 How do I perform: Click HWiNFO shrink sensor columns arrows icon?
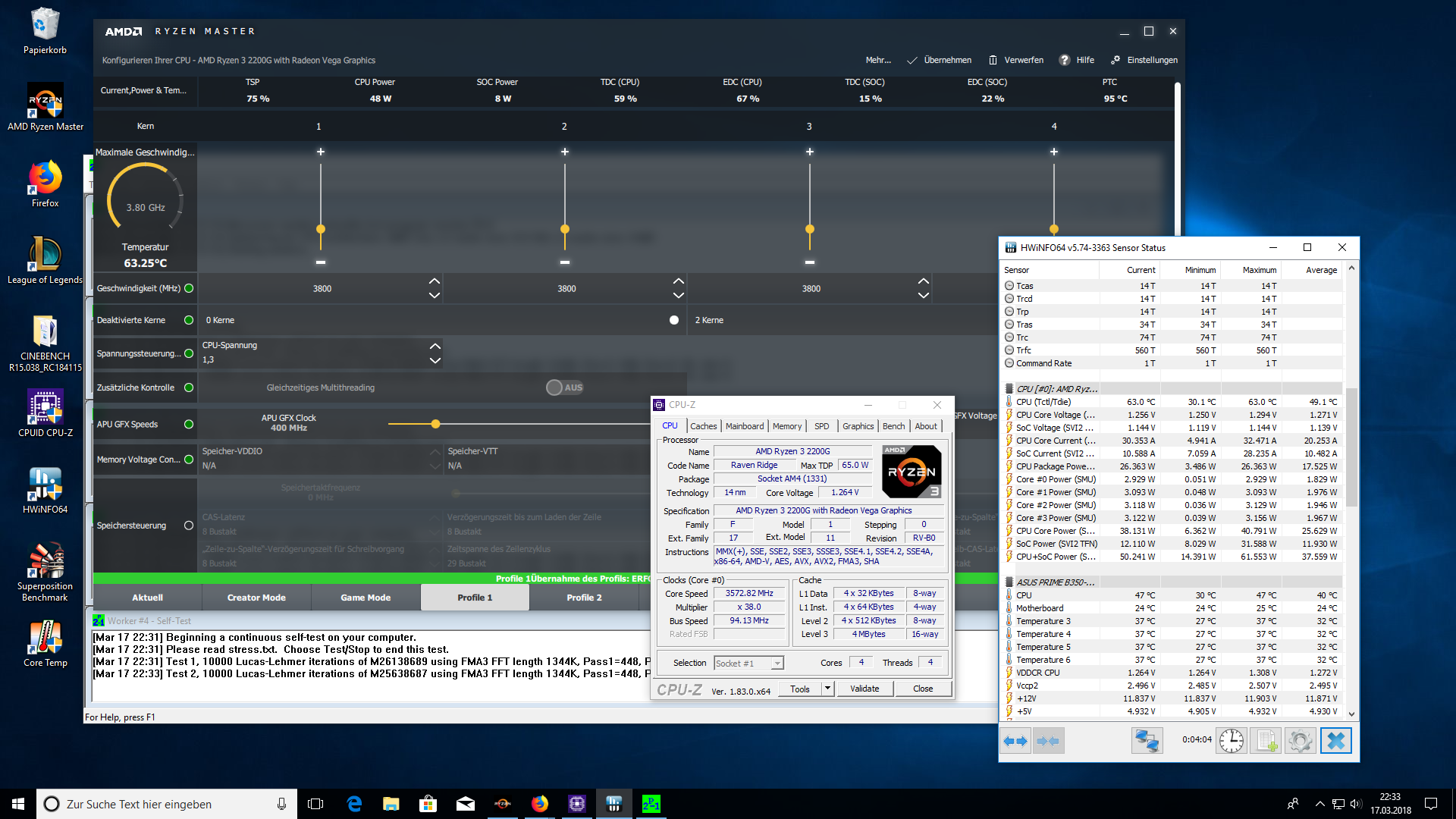click(1047, 741)
